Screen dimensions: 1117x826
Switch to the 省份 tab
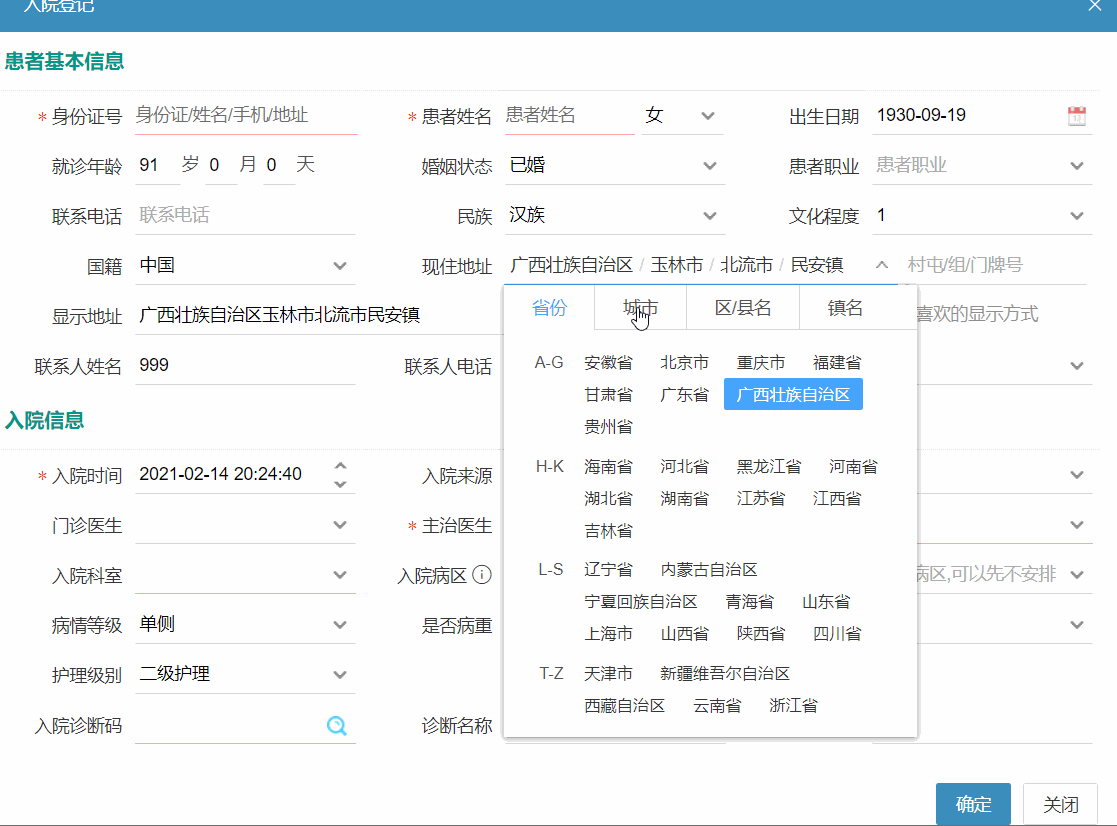549,308
